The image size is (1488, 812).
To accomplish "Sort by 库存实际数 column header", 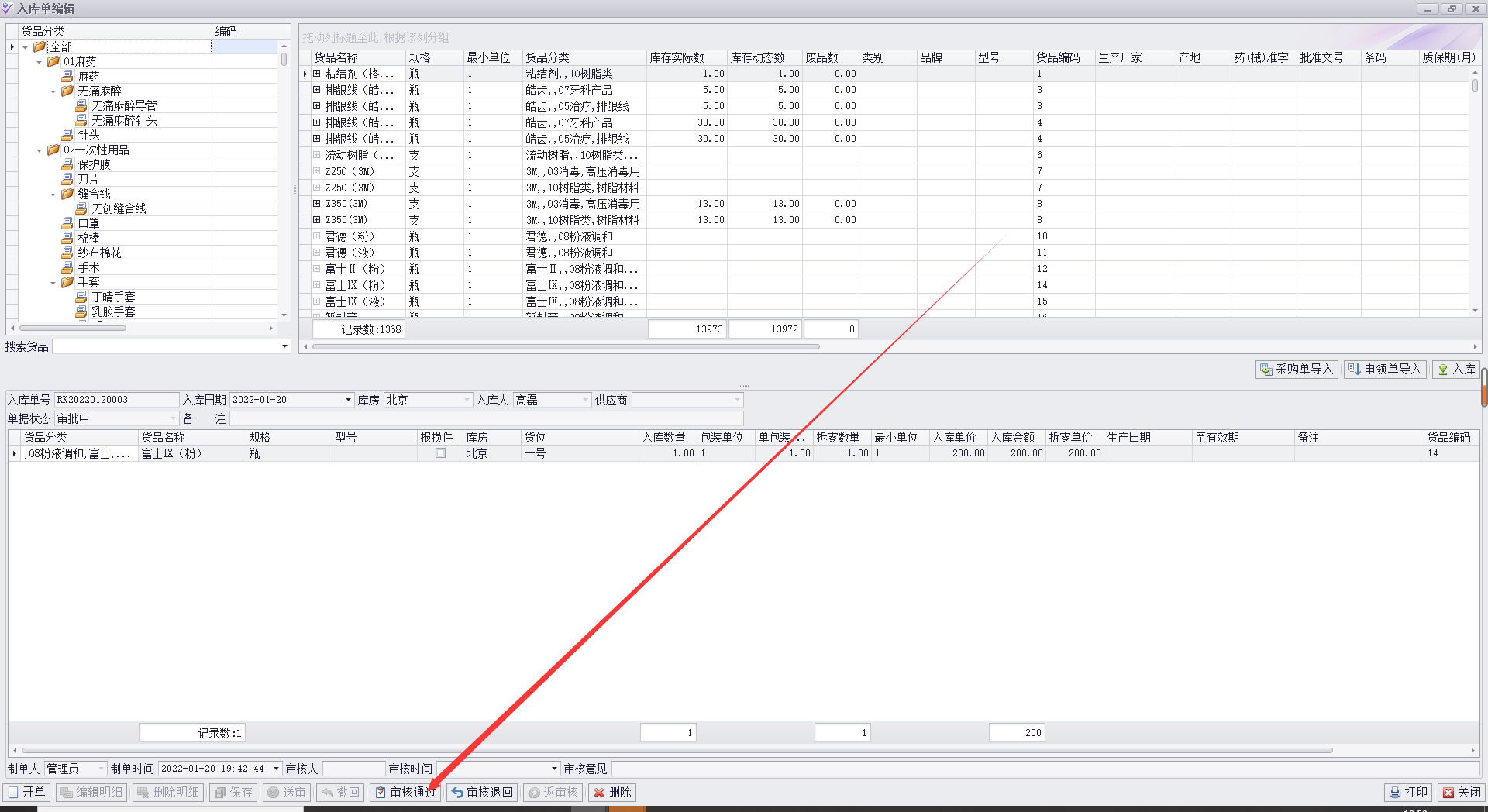I will [687, 57].
